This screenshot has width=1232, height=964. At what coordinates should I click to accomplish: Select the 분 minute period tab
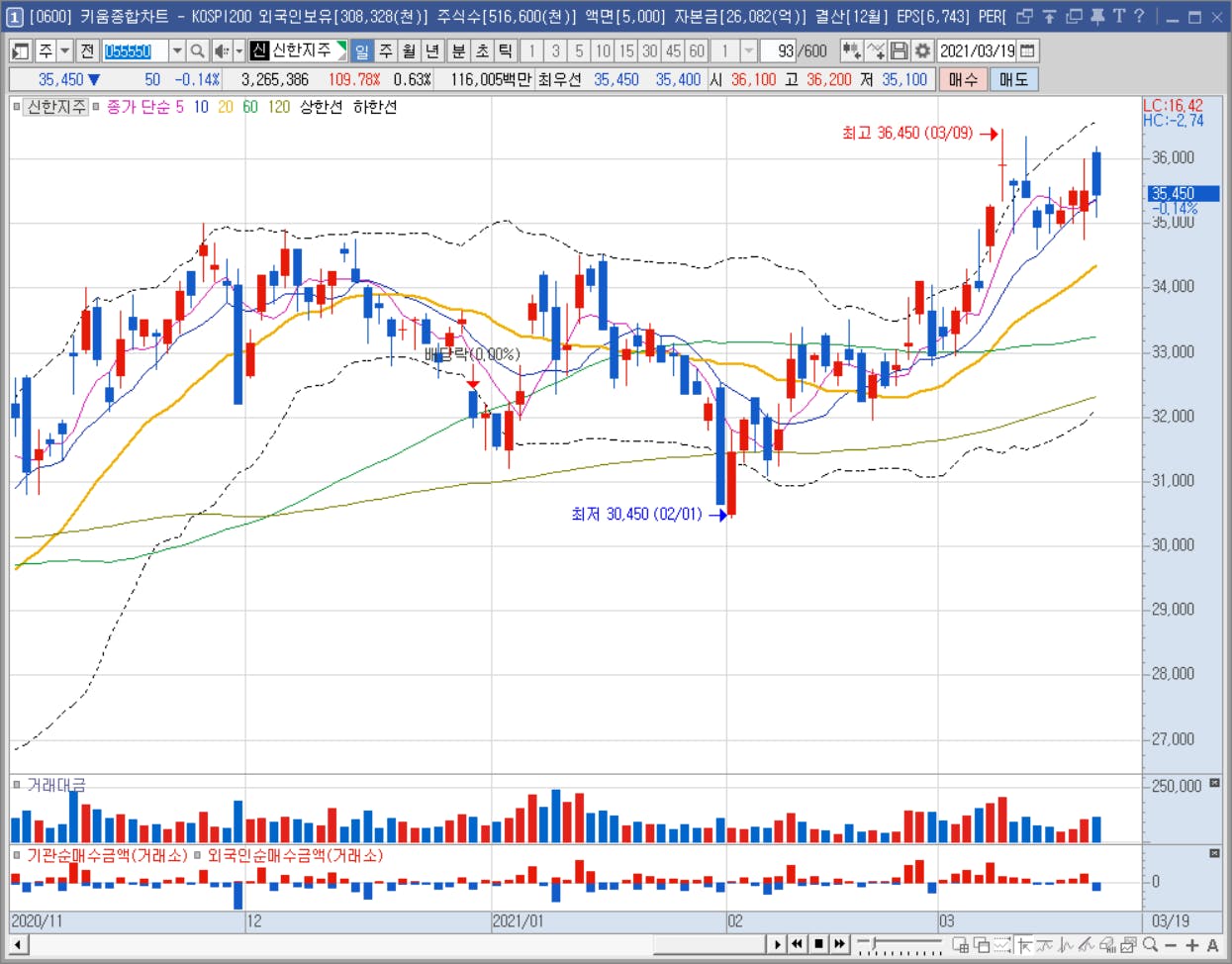458,50
